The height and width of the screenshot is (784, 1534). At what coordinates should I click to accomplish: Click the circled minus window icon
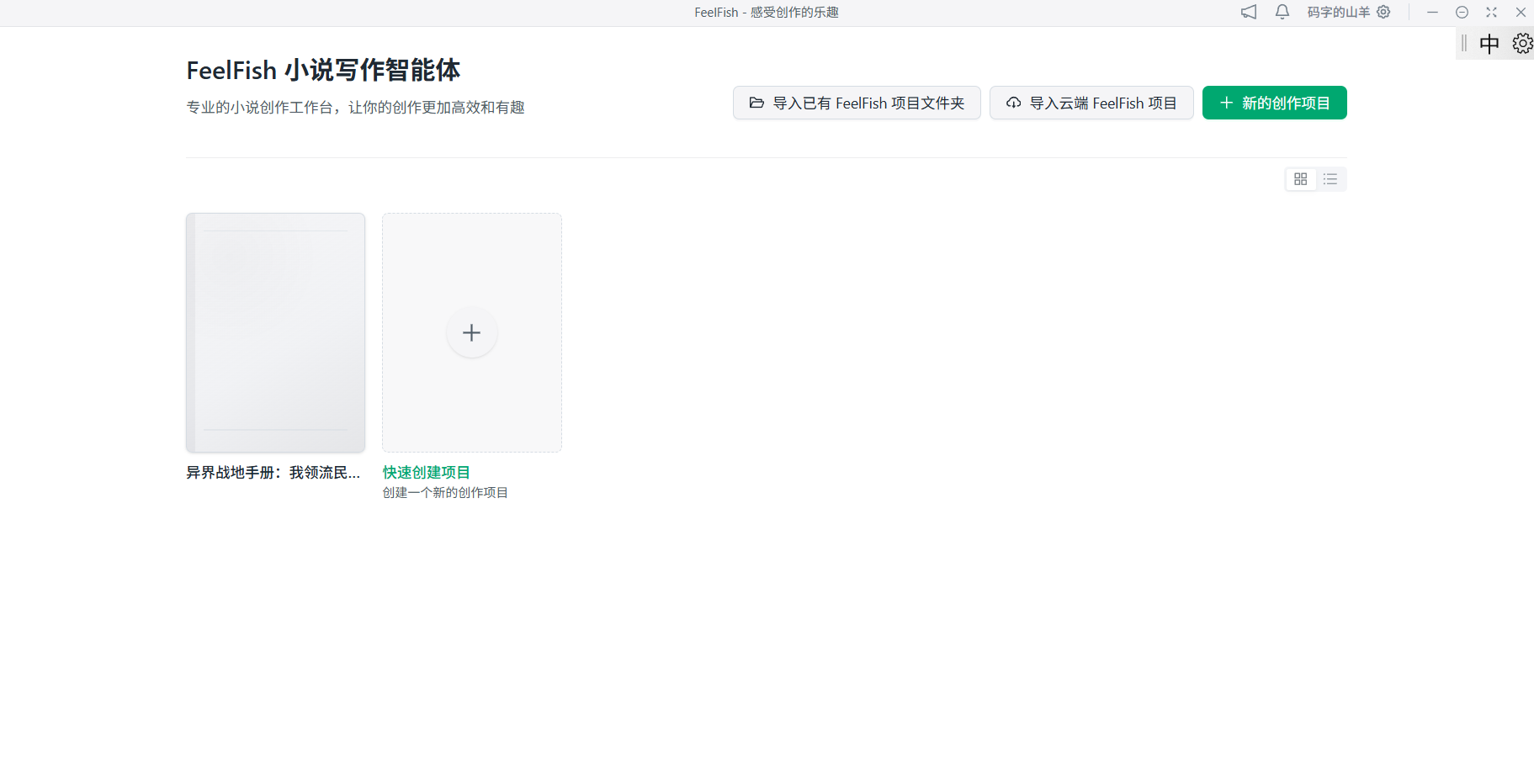click(1462, 12)
